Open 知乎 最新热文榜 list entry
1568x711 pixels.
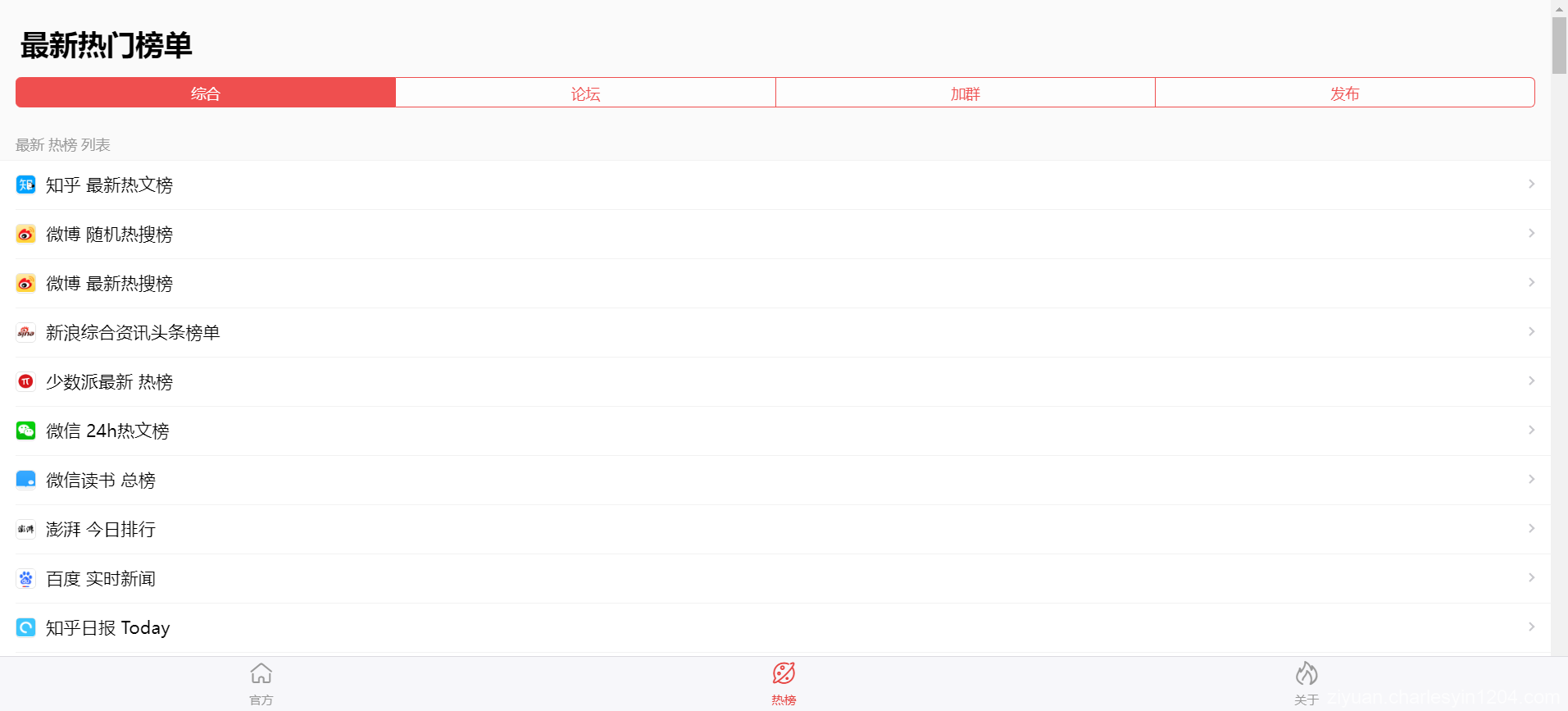point(783,185)
